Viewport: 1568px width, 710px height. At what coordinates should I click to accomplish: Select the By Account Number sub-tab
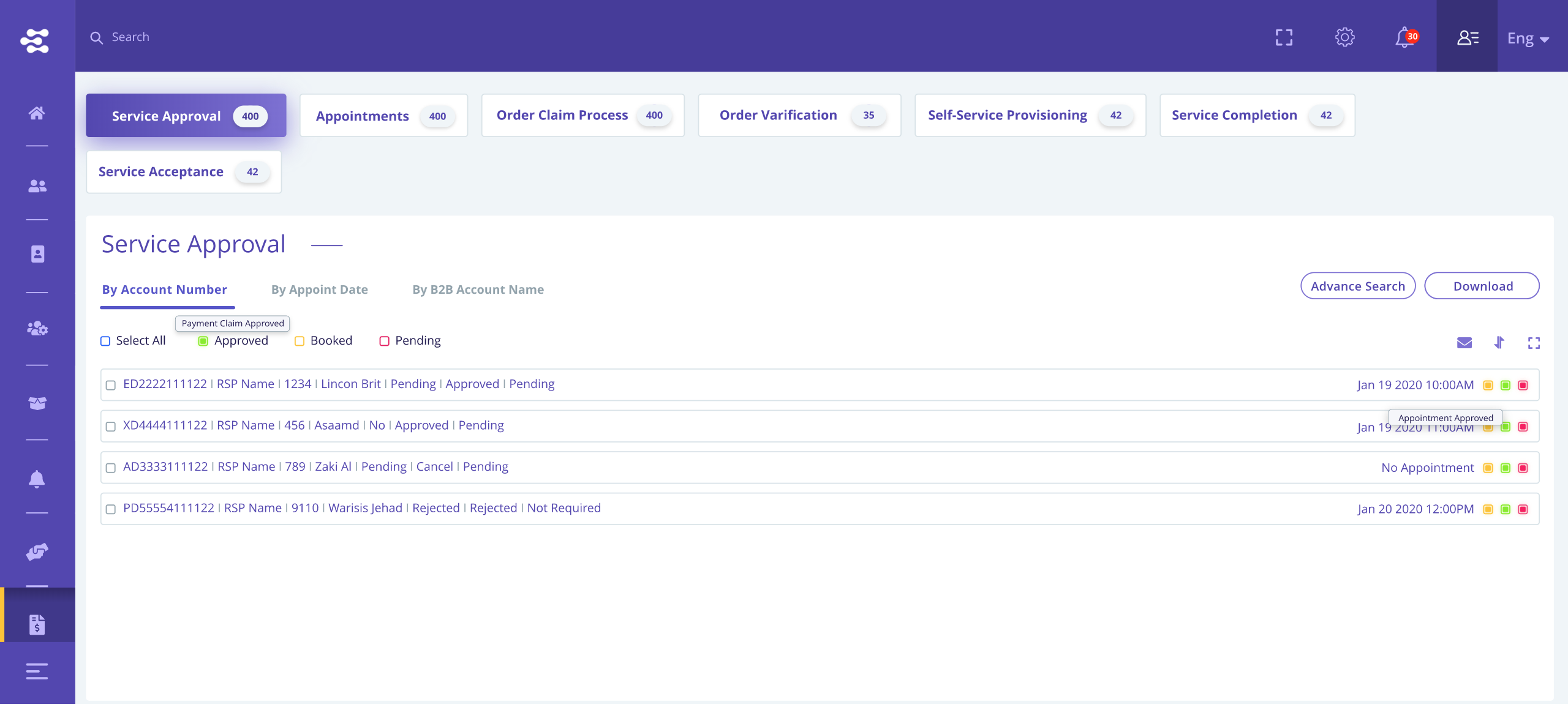tap(164, 290)
